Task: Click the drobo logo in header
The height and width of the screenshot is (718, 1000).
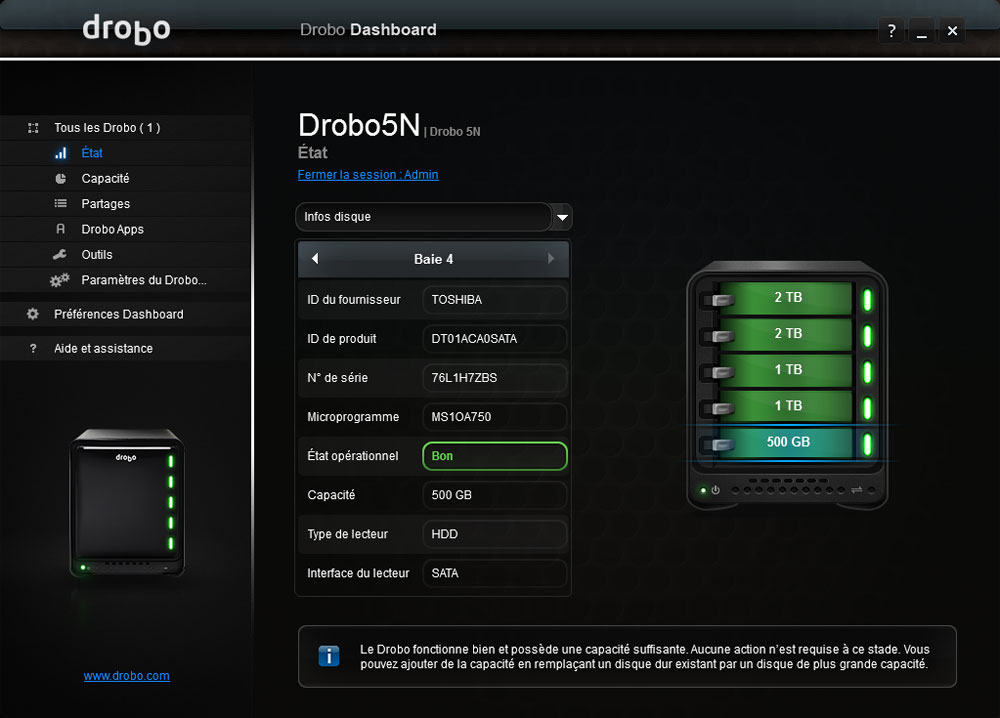Action: (x=126, y=29)
